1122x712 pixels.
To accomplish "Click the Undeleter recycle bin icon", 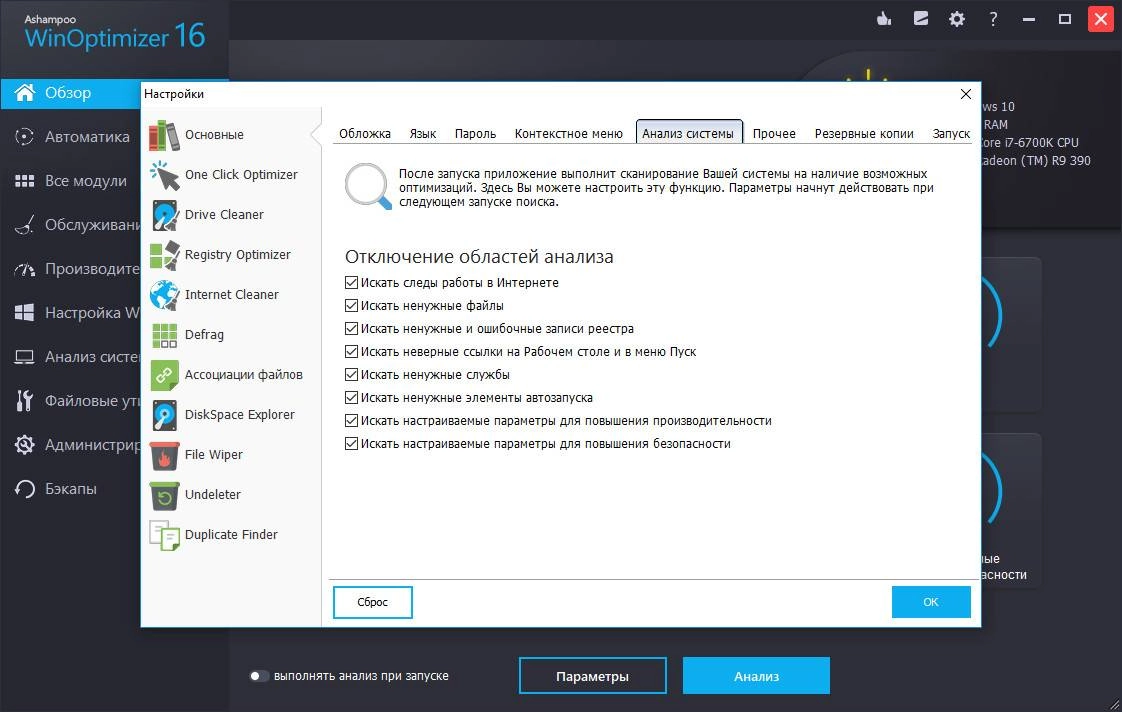I will point(165,495).
